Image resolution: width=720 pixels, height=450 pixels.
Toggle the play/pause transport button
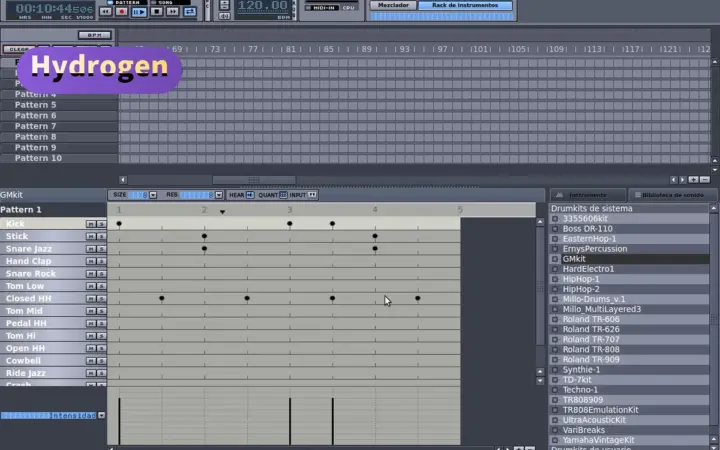tap(139, 11)
